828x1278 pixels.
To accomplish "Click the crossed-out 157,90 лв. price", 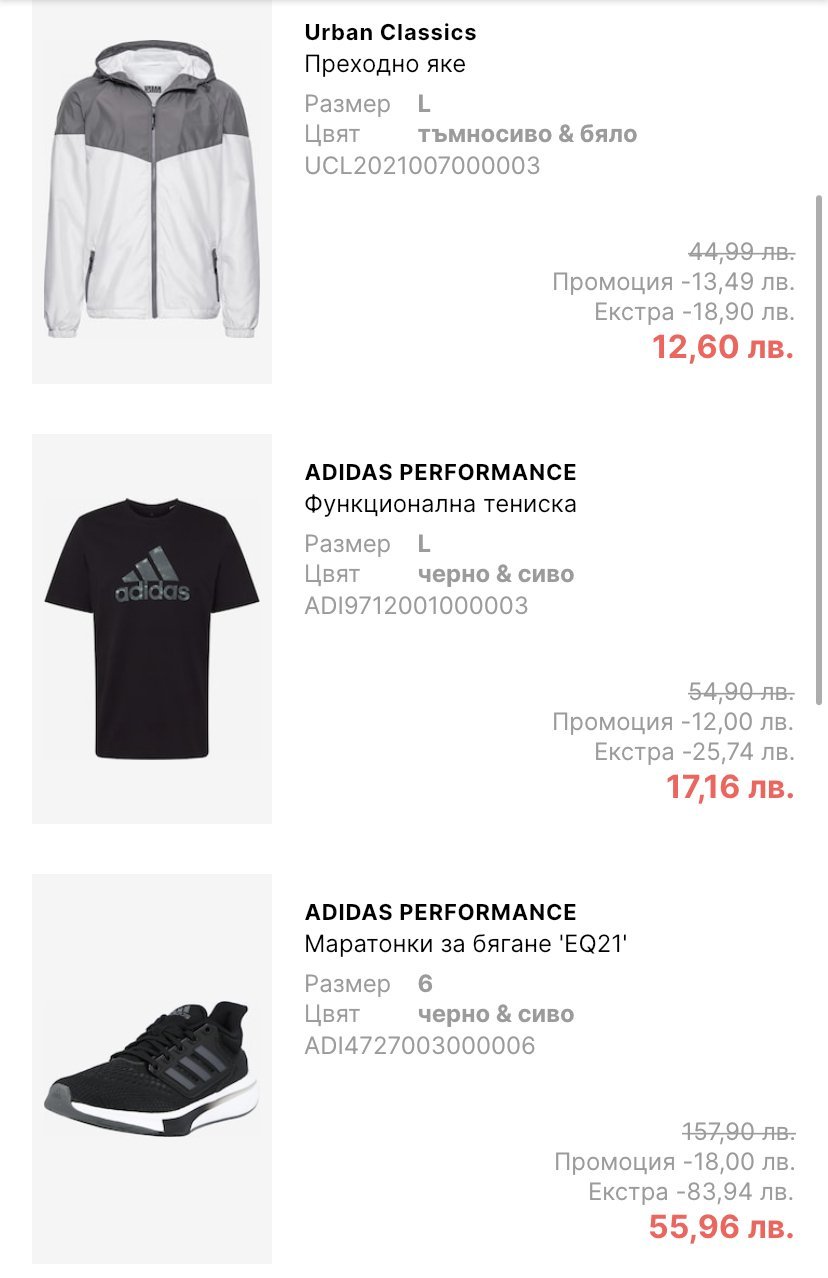I will tap(739, 1132).
